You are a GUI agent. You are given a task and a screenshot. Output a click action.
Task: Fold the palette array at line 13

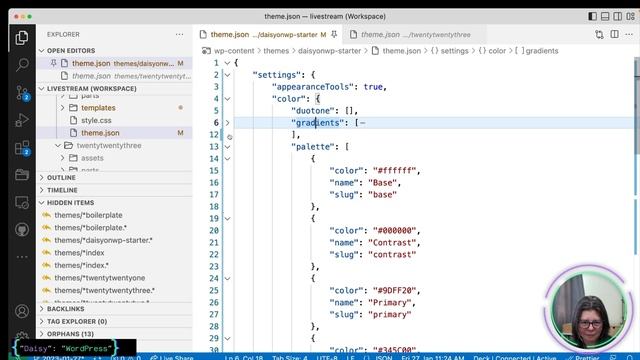tap(227, 147)
